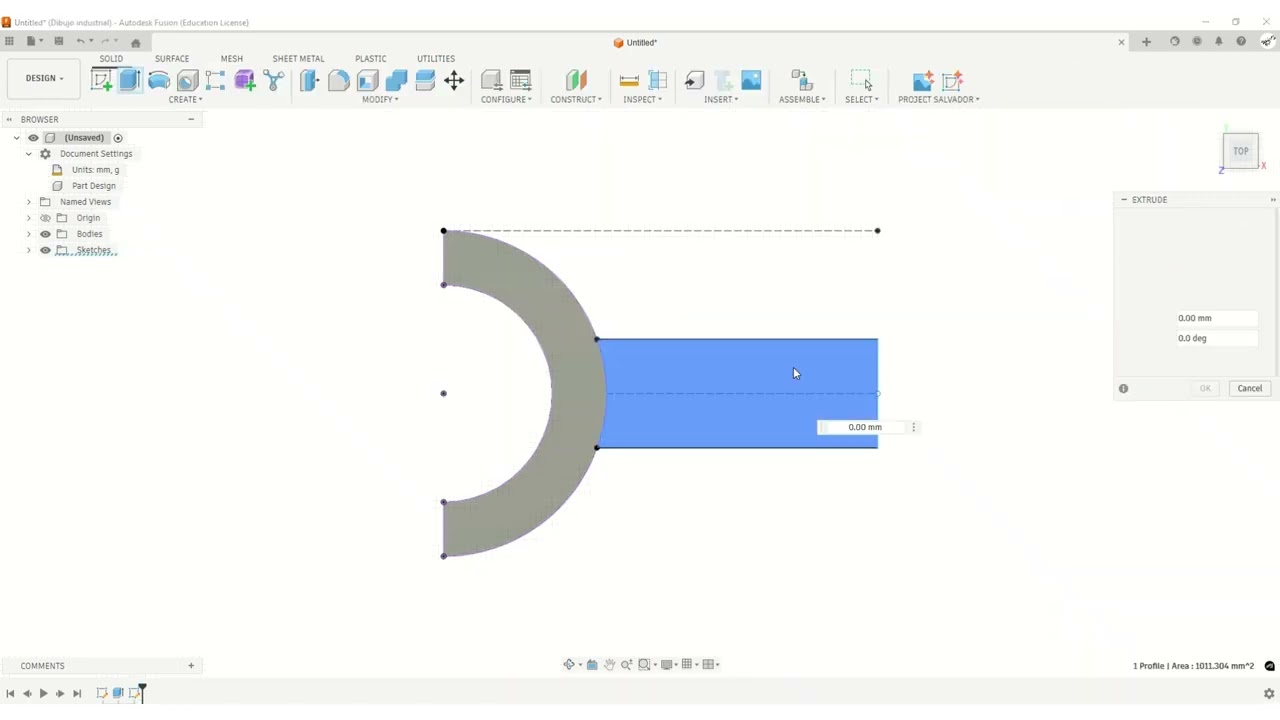This screenshot has height=720, width=1280.
Task: Select the Press Pull tool
Action: [309, 81]
